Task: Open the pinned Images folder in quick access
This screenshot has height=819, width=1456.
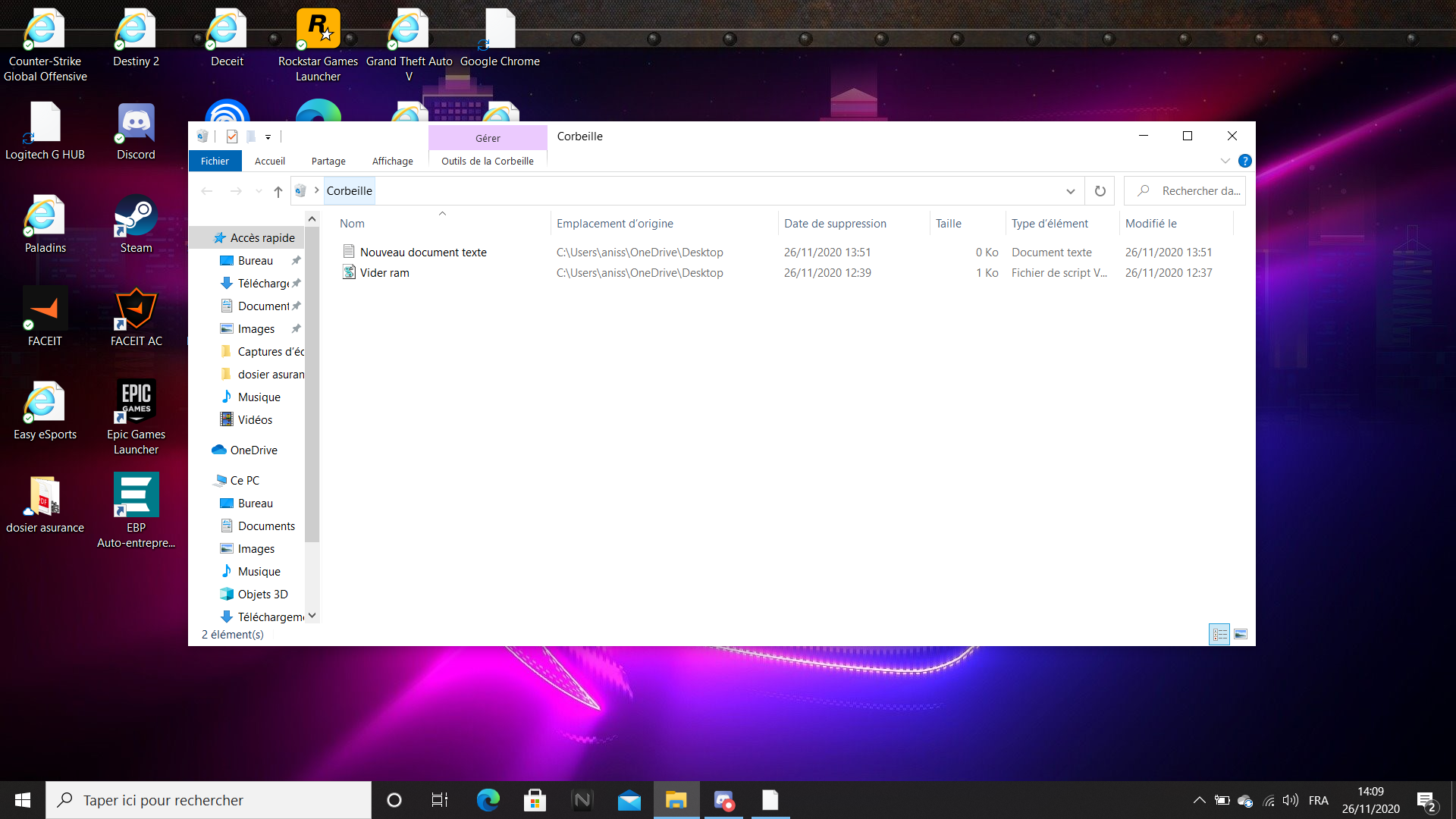Action: 248,329
